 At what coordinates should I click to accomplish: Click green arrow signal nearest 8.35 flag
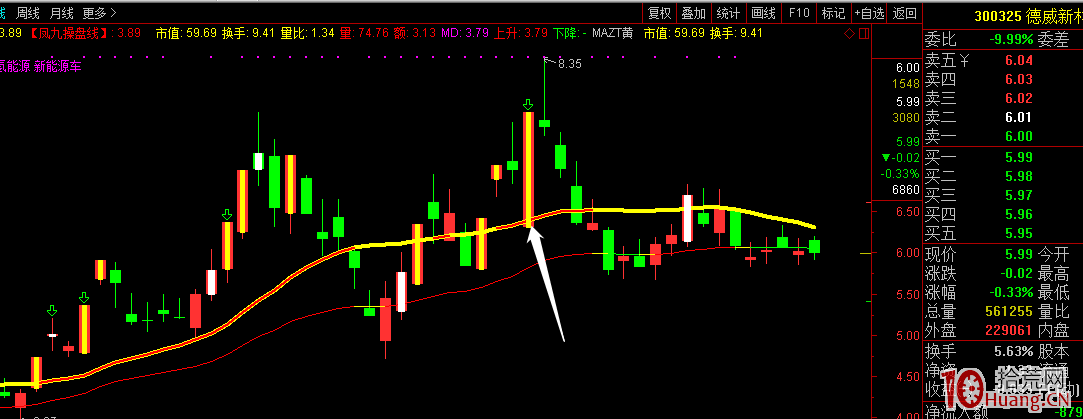pos(528,104)
